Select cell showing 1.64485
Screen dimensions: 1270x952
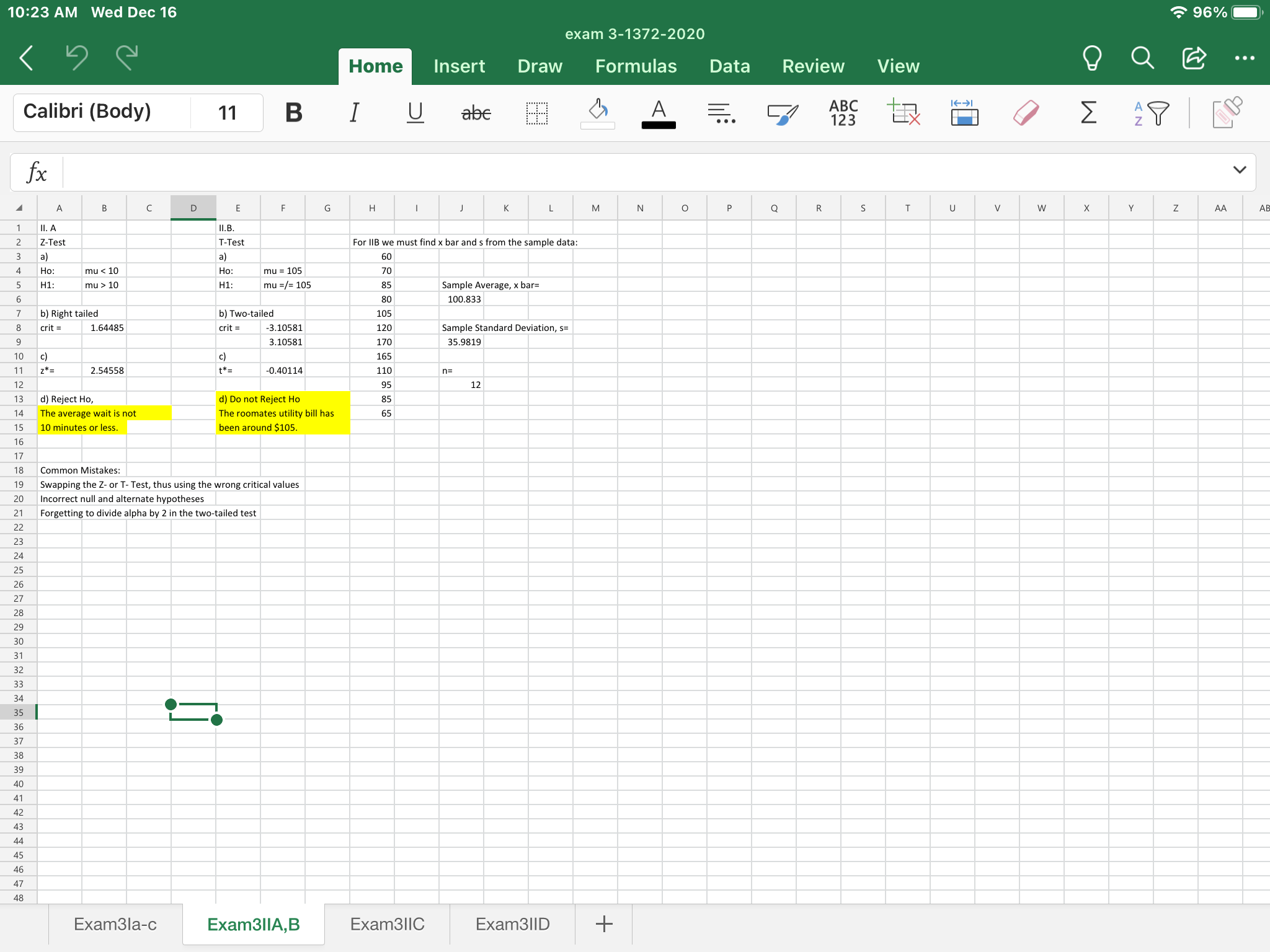[104, 328]
